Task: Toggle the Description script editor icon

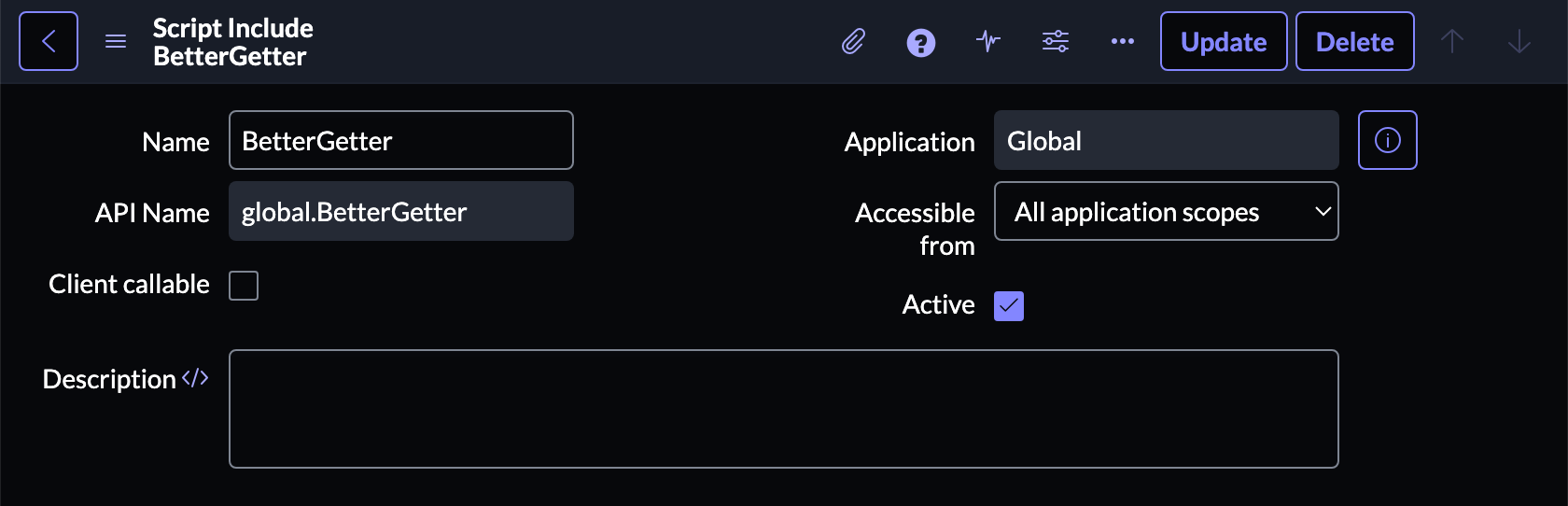Action: (195, 378)
